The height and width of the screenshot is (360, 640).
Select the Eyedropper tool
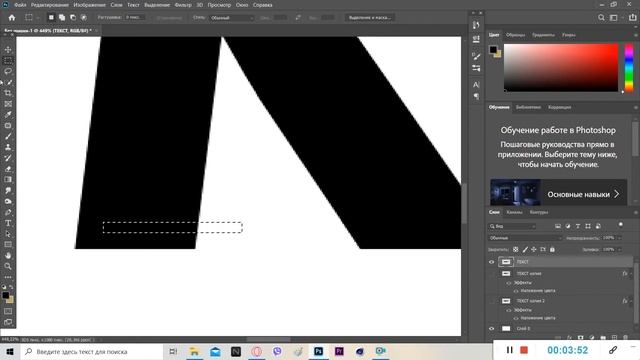coord(8,115)
